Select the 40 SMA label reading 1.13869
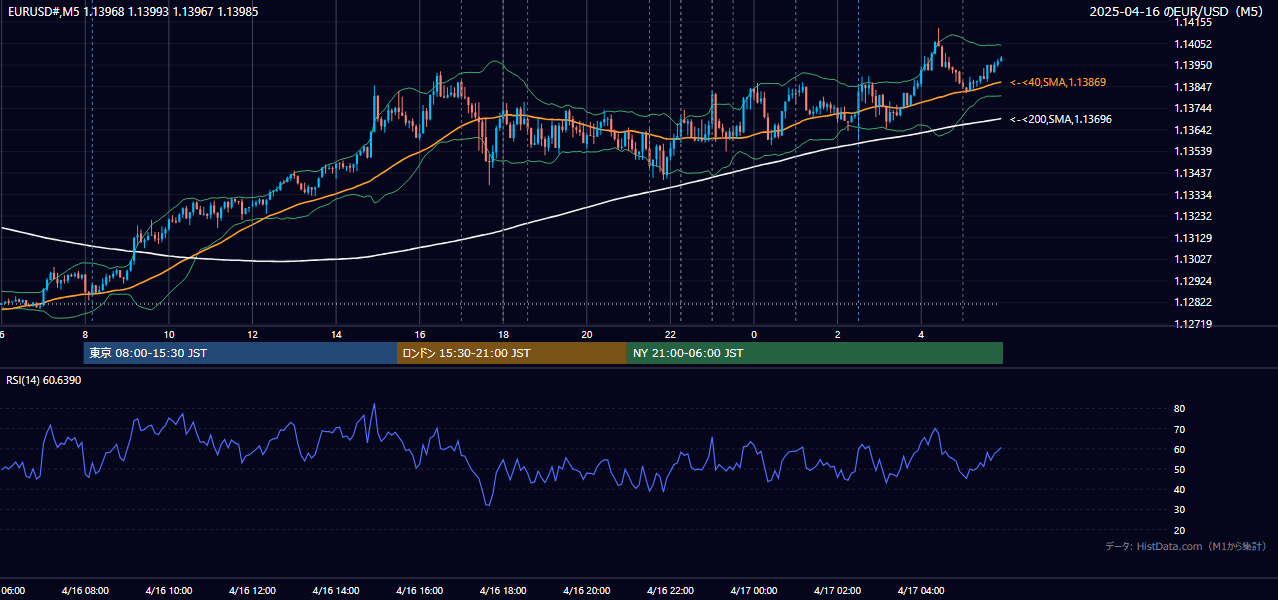The height and width of the screenshot is (600, 1278). click(x=1058, y=82)
